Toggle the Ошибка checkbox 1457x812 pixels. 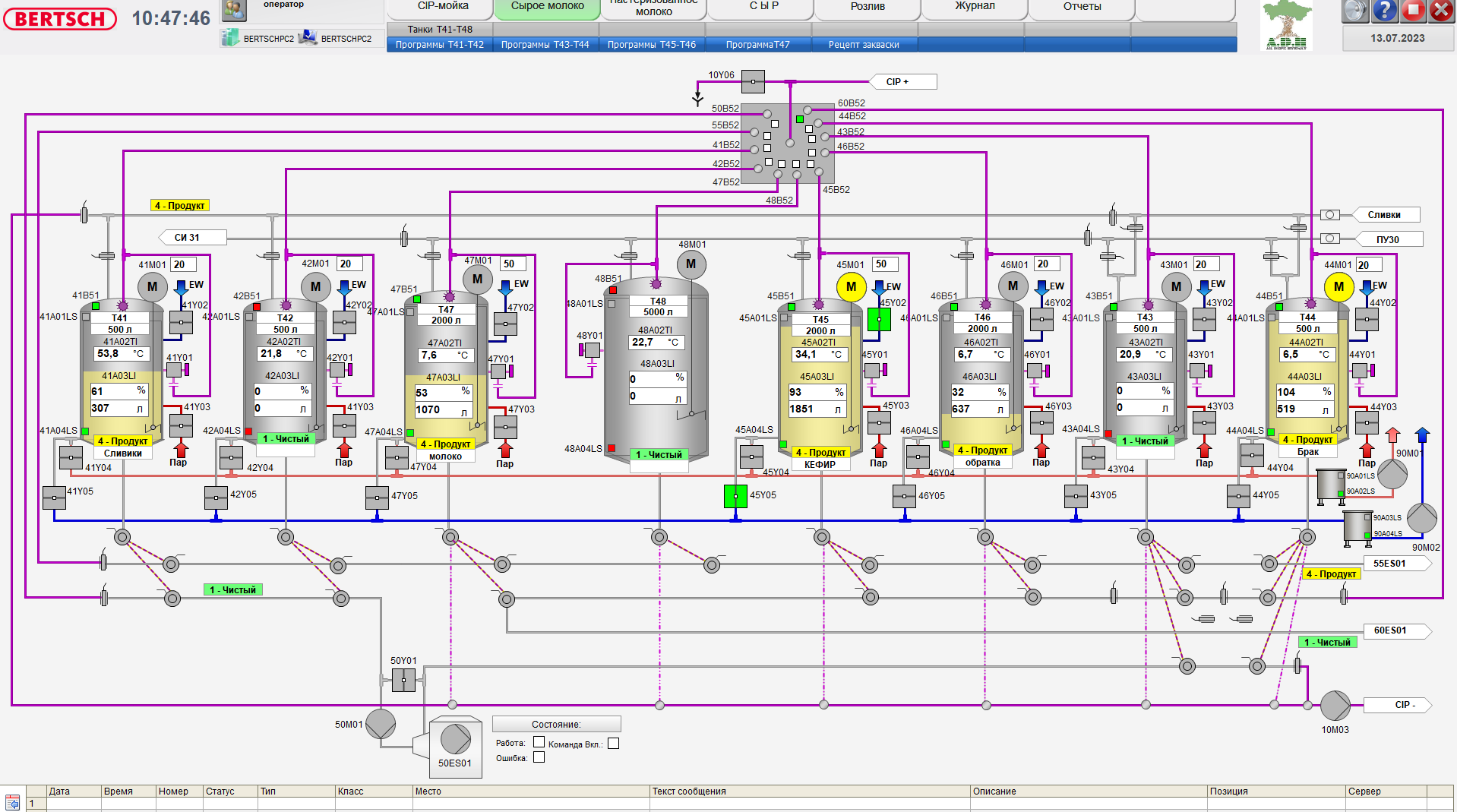[538, 757]
